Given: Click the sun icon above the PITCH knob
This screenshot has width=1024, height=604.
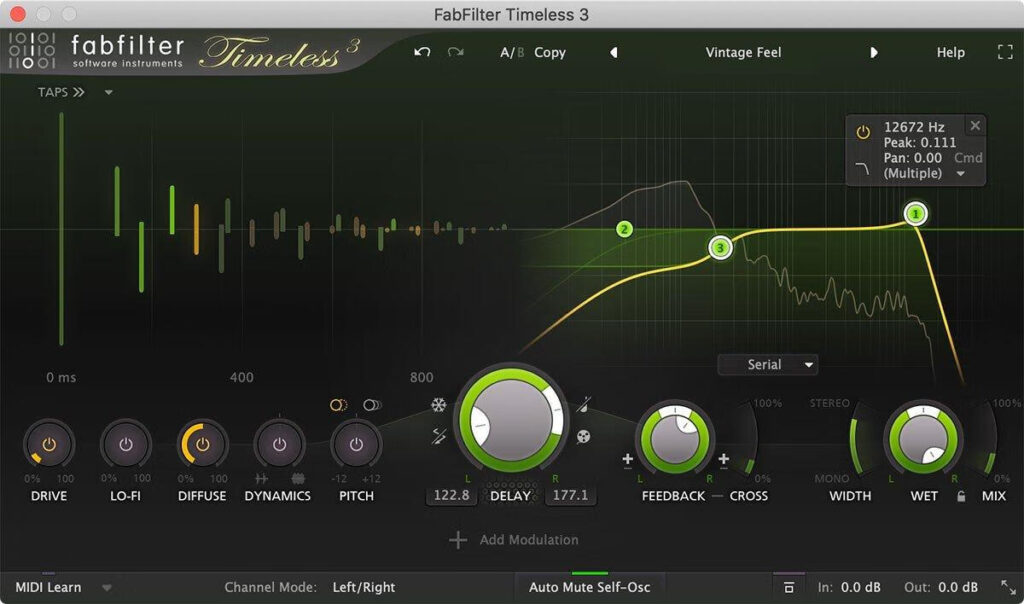Looking at the screenshot, I should tap(337, 403).
